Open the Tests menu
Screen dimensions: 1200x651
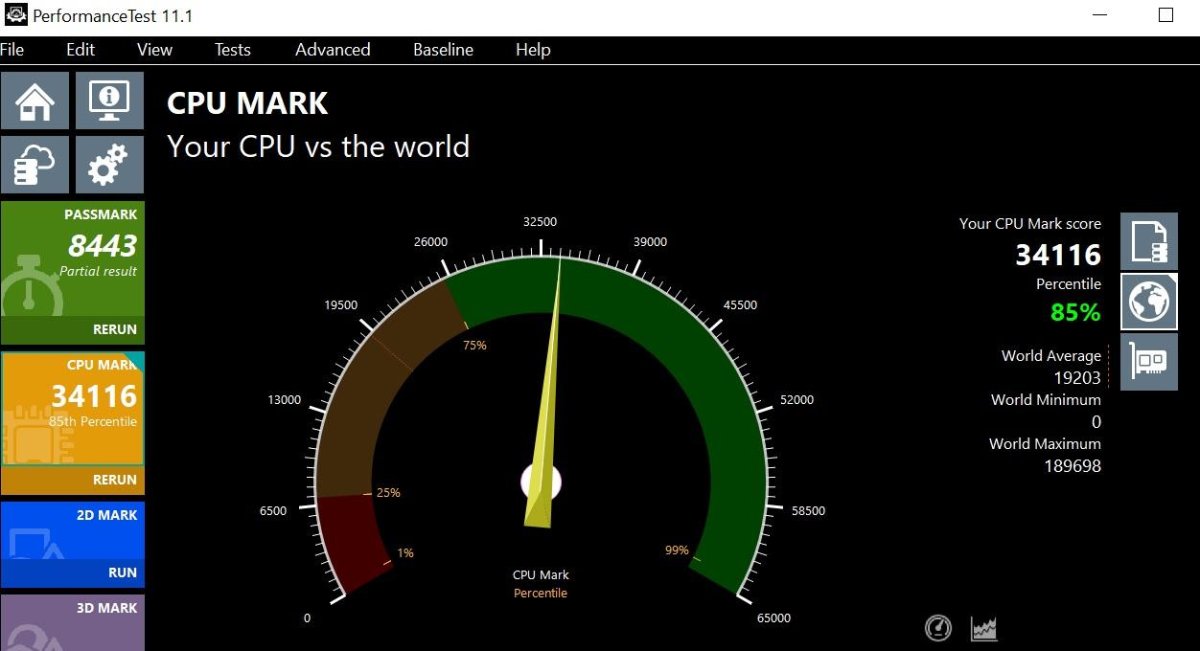233,49
